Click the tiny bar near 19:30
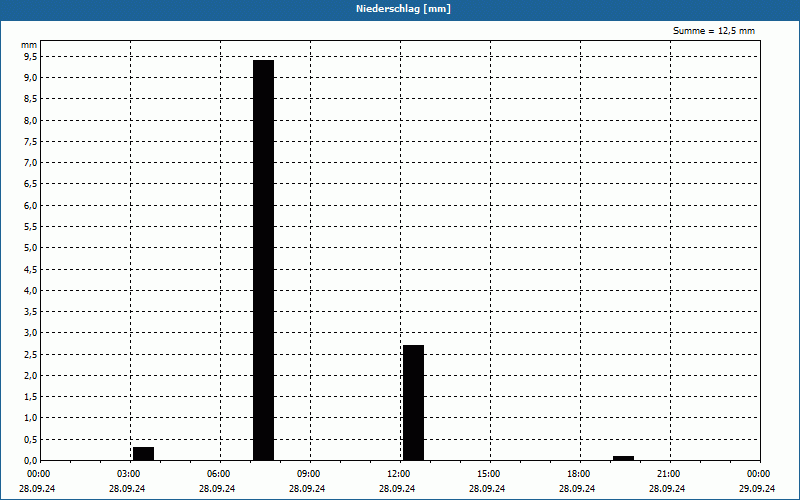800x500 pixels. tap(623, 458)
